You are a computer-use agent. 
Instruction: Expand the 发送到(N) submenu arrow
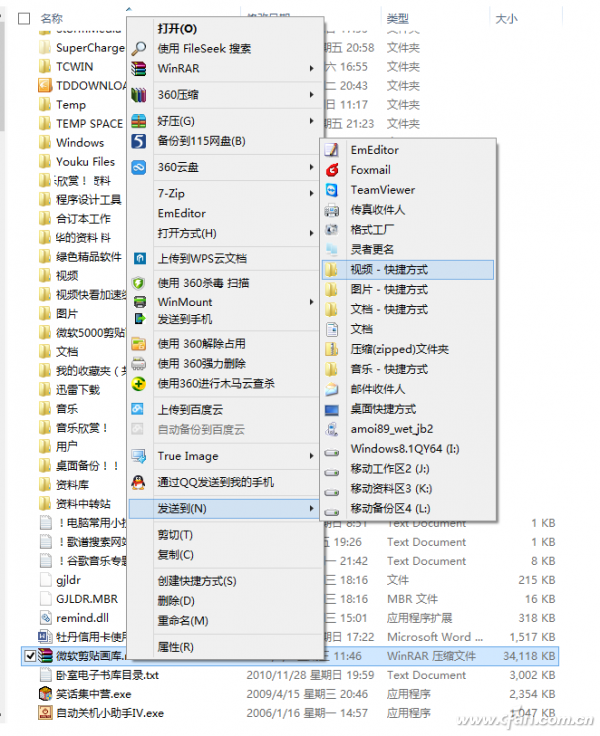pos(311,508)
